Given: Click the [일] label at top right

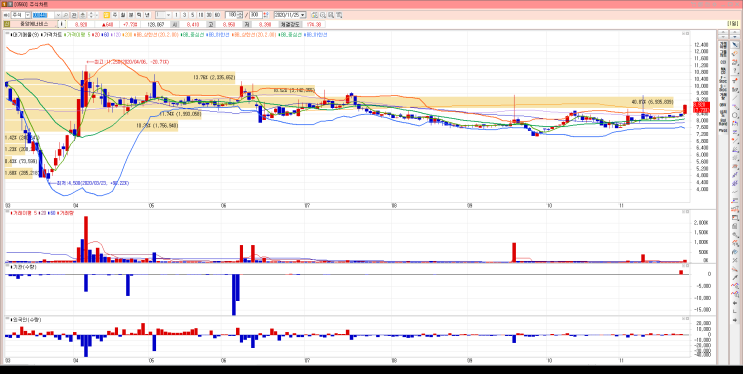Looking at the screenshot, I should [x=733, y=24].
